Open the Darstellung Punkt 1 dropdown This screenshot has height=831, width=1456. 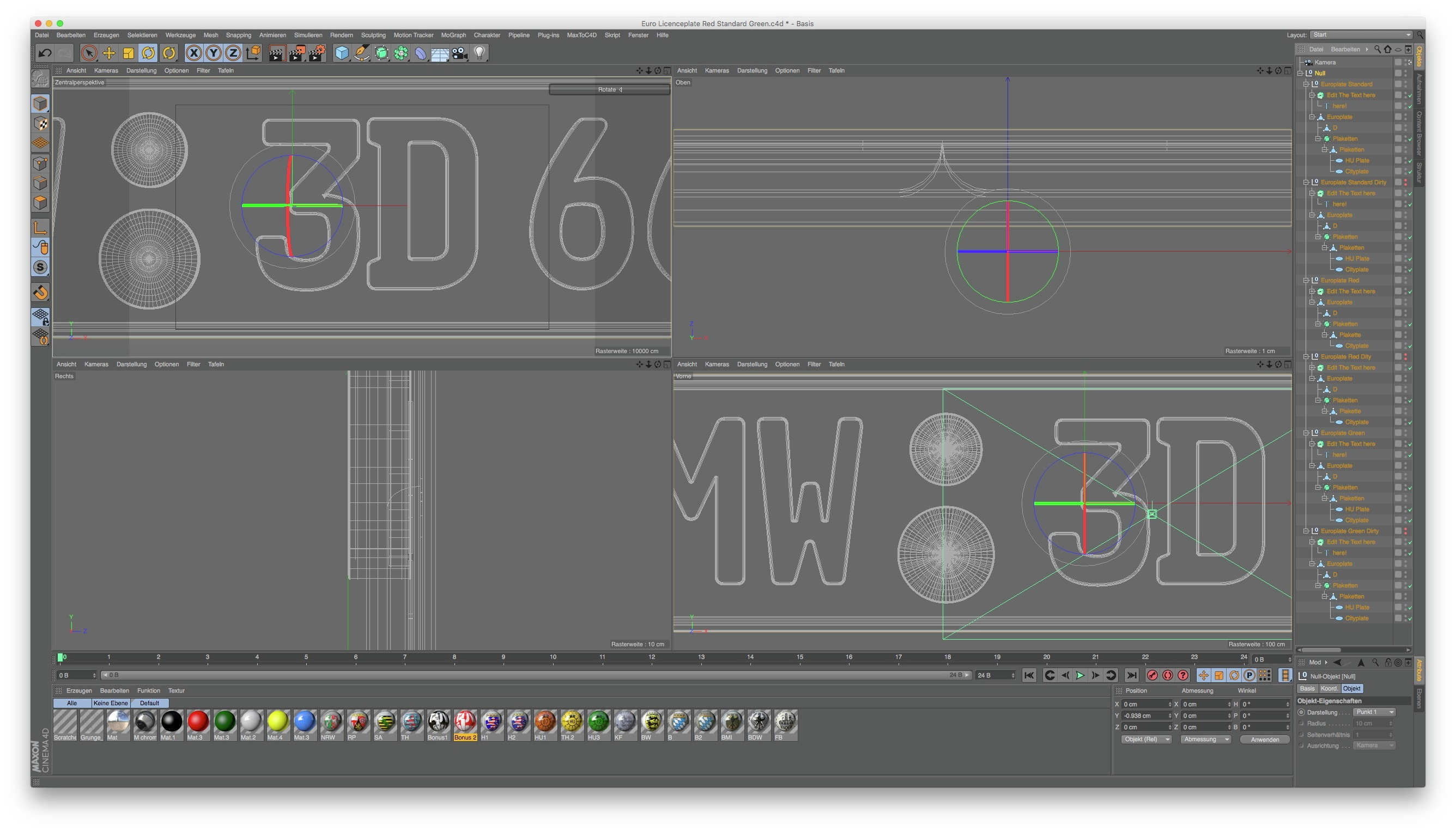click(x=1374, y=712)
